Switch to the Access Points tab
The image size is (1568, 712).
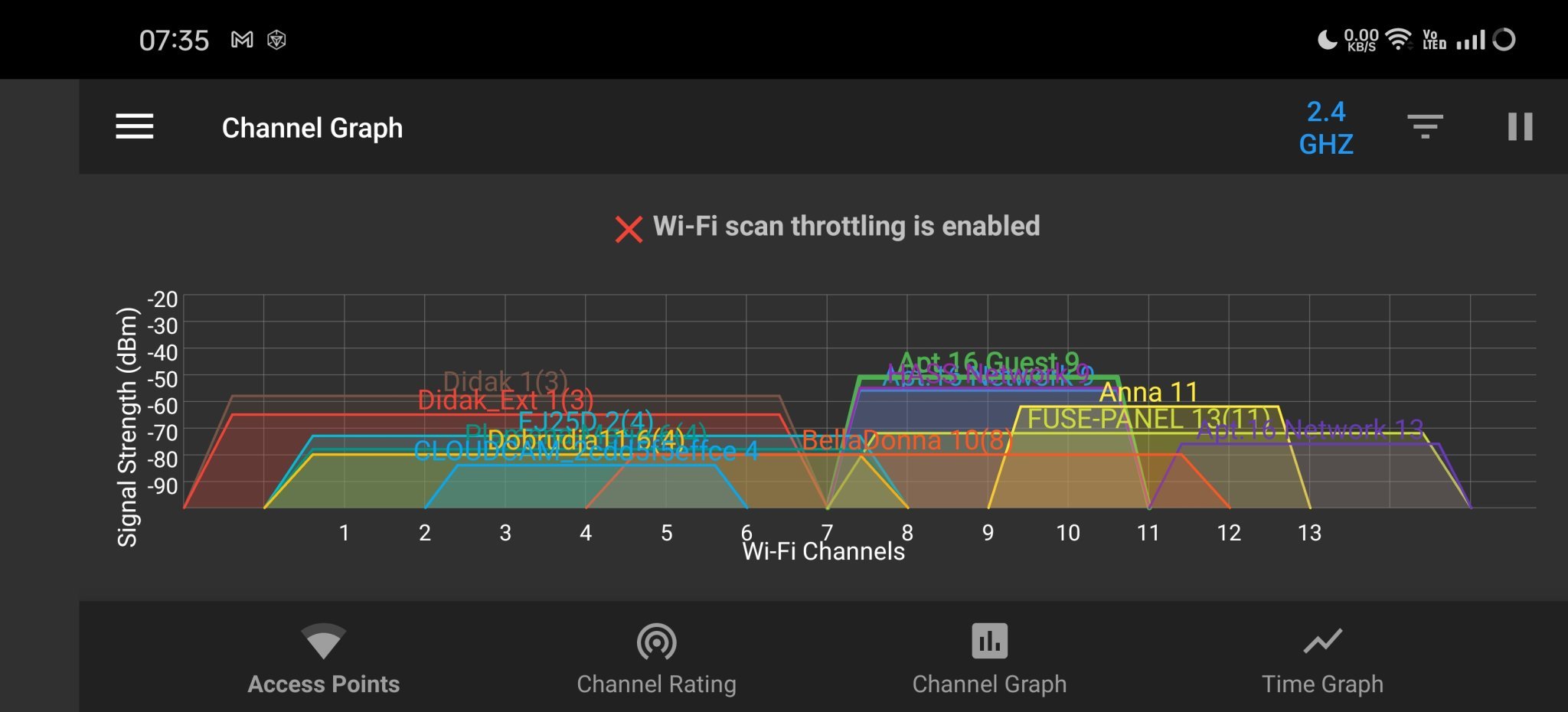324,684
